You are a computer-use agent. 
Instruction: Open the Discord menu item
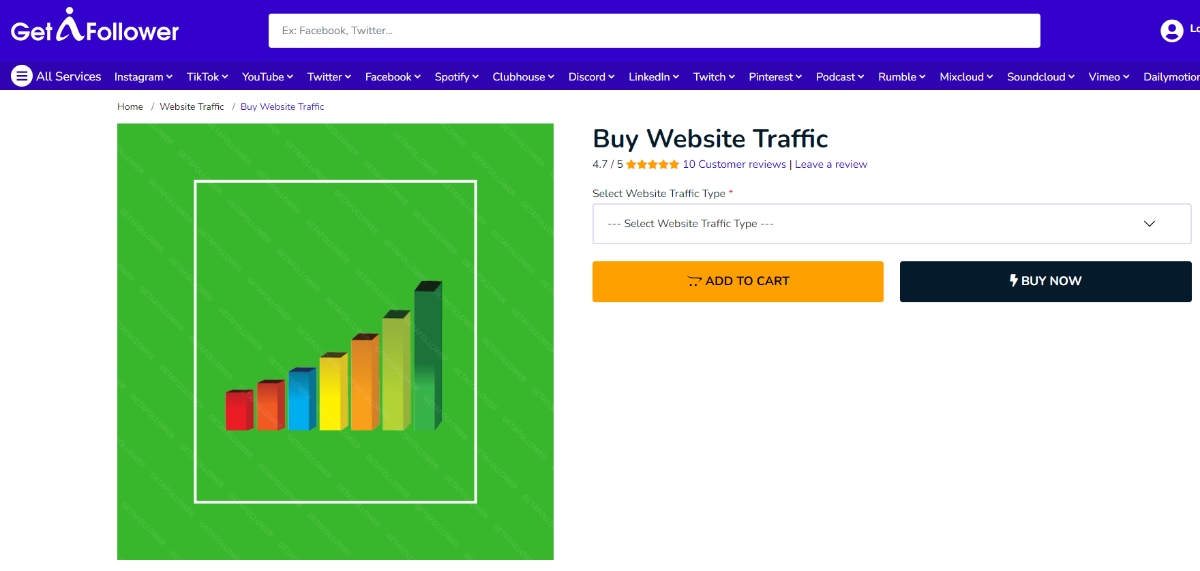click(591, 77)
